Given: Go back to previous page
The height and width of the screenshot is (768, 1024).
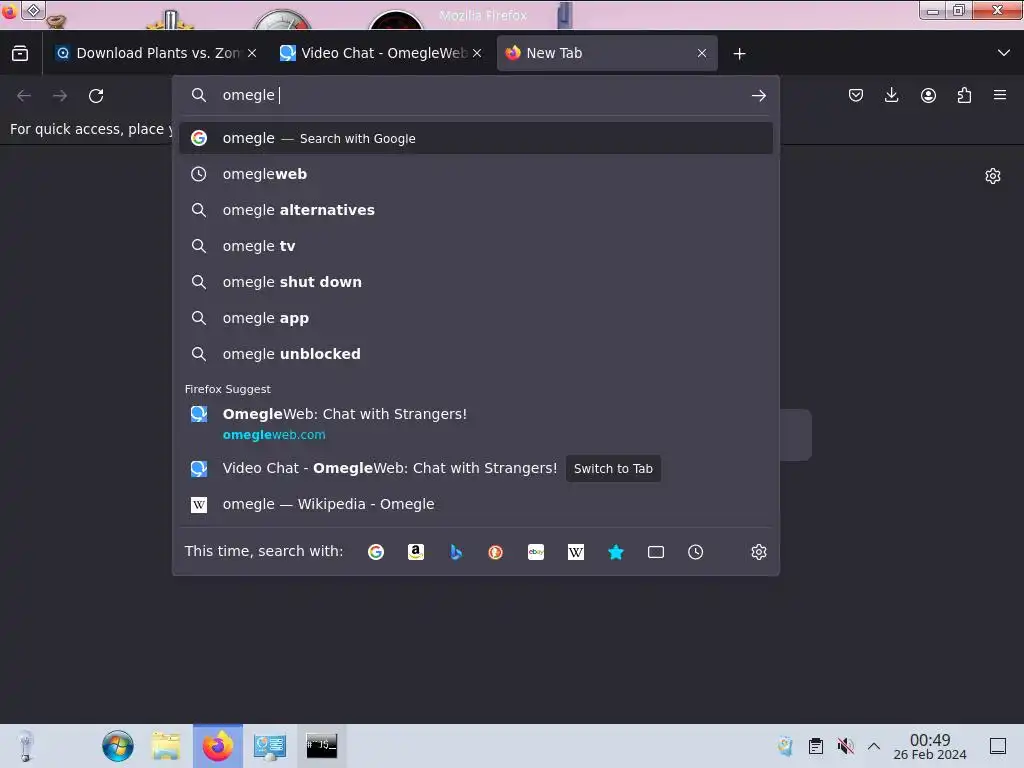Looking at the screenshot, I should coord(24,95).
